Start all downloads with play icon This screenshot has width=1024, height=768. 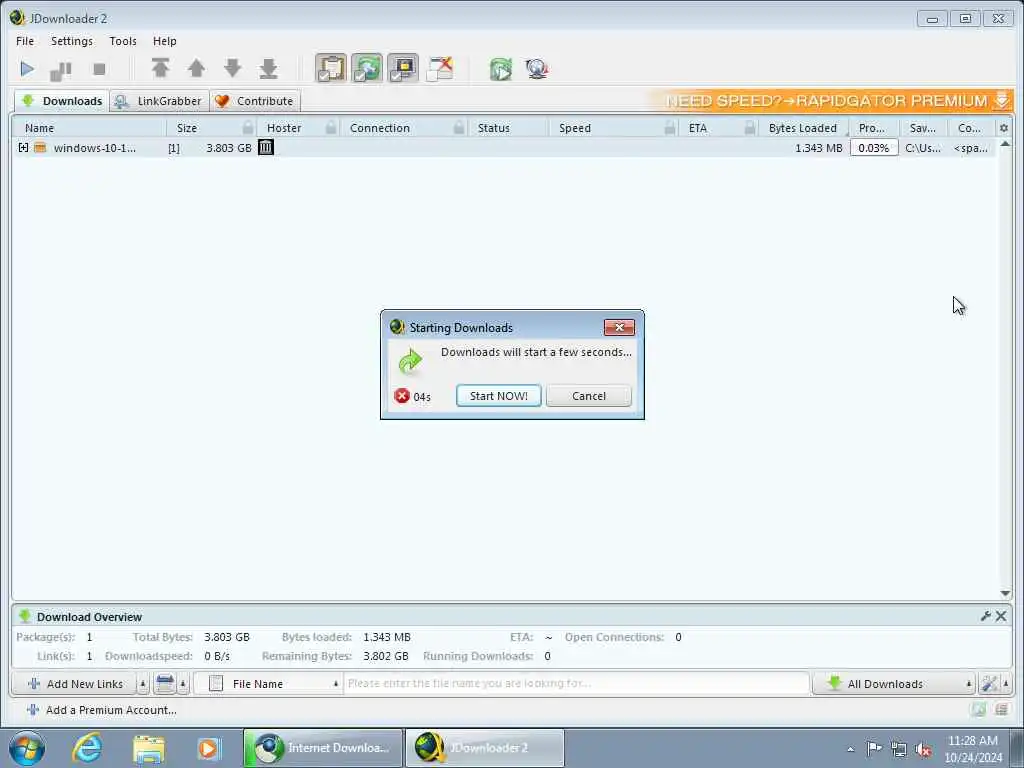tap(27, 69)
